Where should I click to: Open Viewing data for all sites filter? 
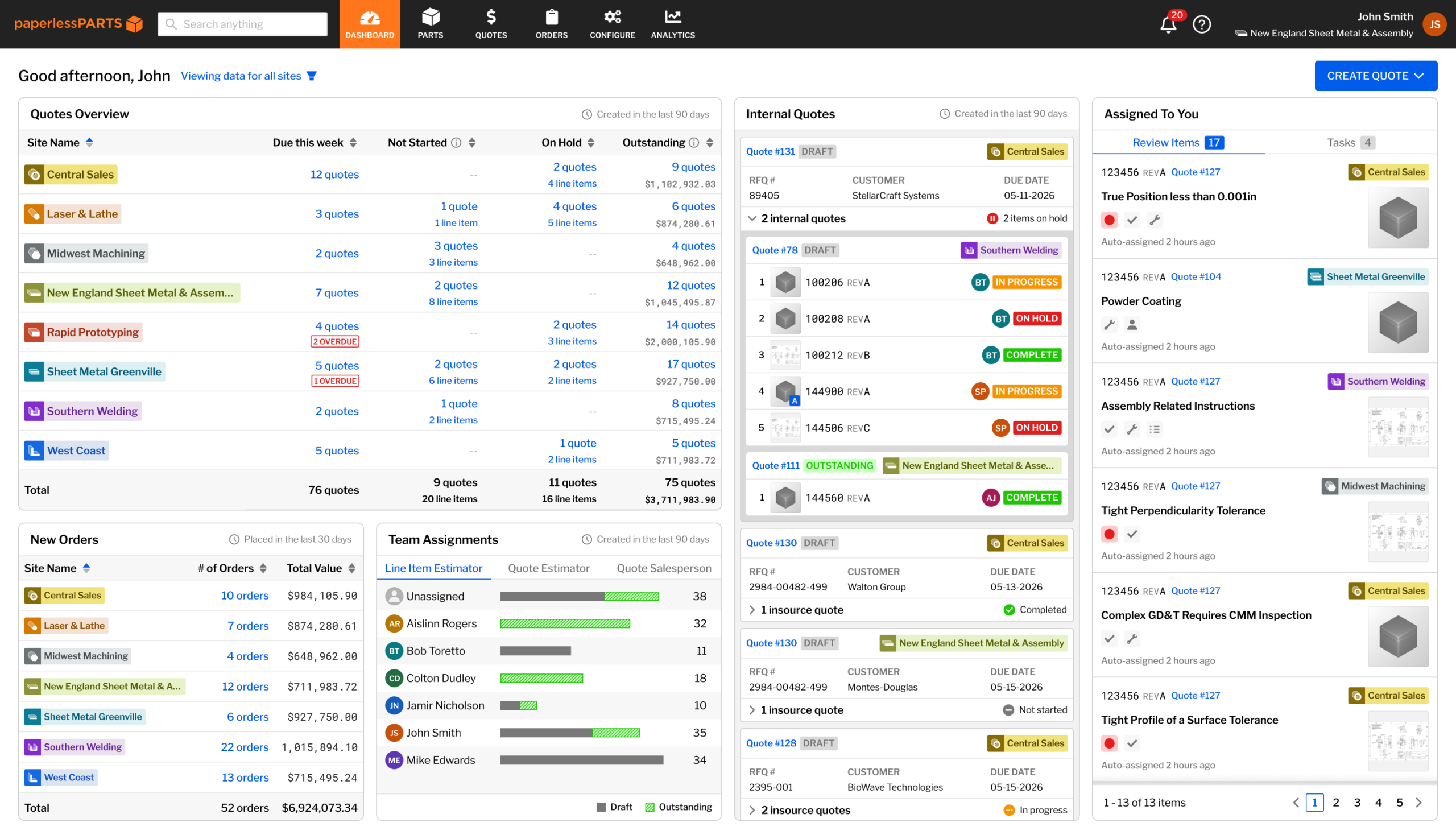(x=249, y=76)
